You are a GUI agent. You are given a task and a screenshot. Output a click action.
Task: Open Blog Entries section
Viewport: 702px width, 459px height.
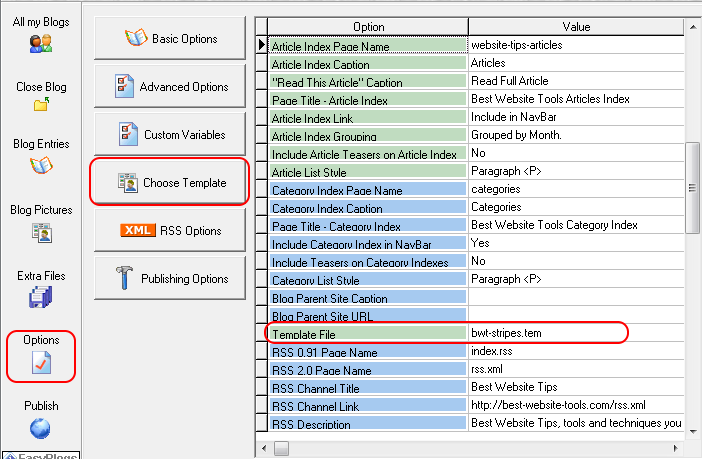coord(41,164)
